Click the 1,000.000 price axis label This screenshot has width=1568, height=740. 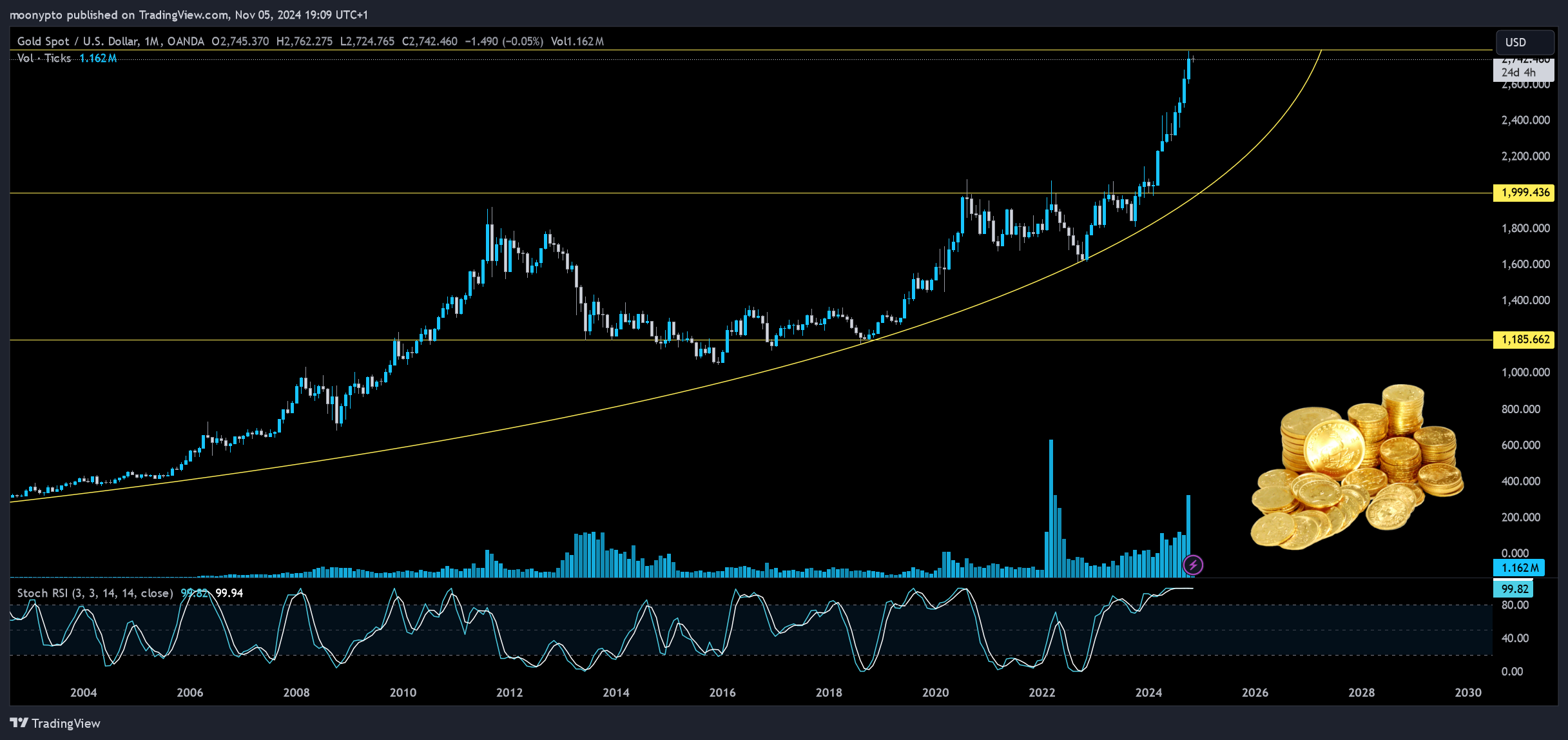coord(1525,373)
